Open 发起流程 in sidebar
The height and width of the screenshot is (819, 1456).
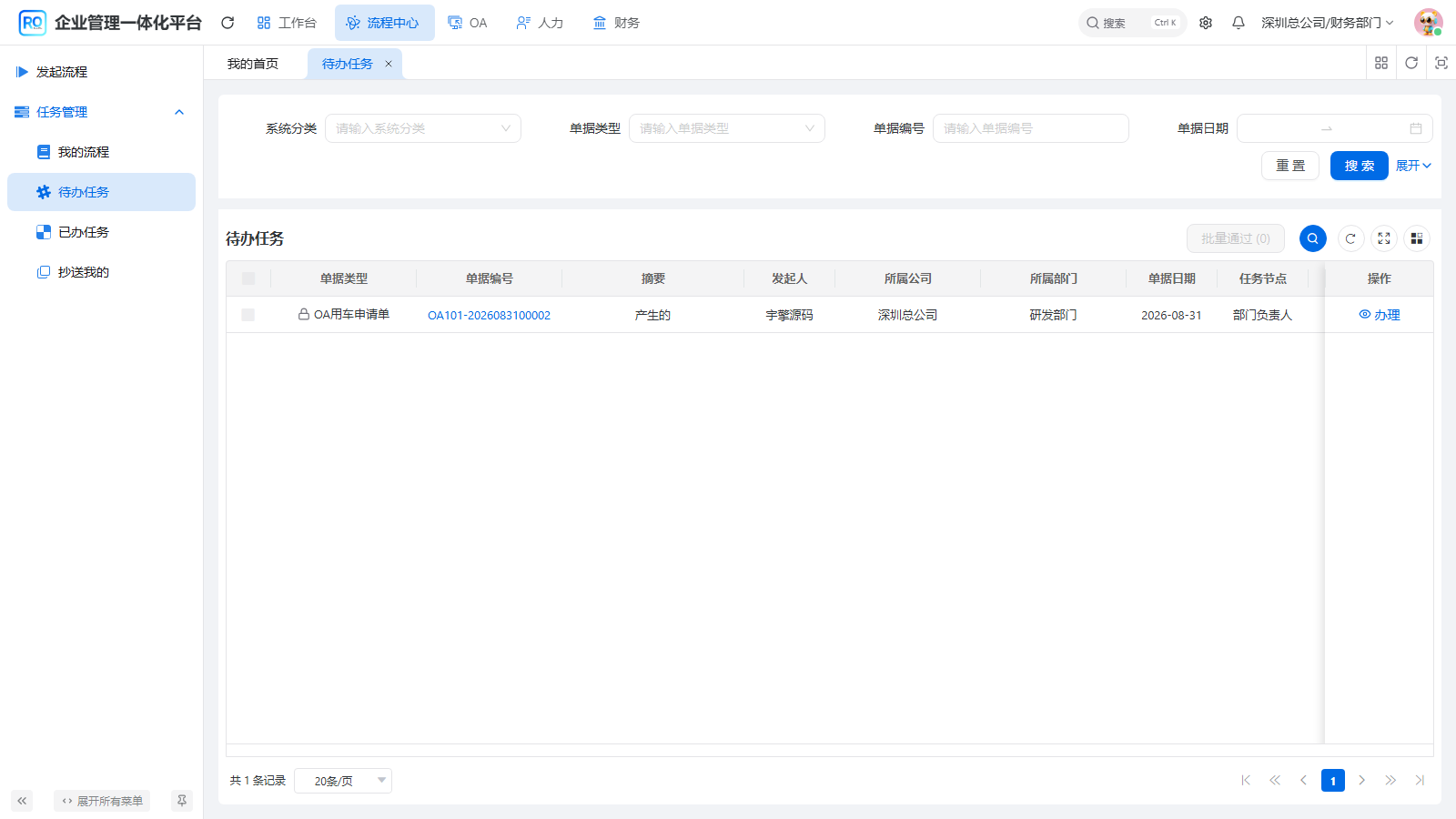point(101,72)
